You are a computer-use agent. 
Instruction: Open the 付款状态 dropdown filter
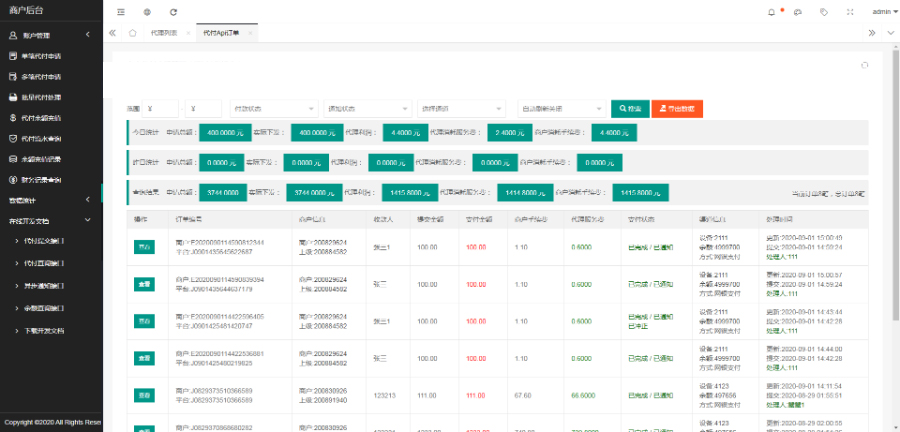[273, 108]
